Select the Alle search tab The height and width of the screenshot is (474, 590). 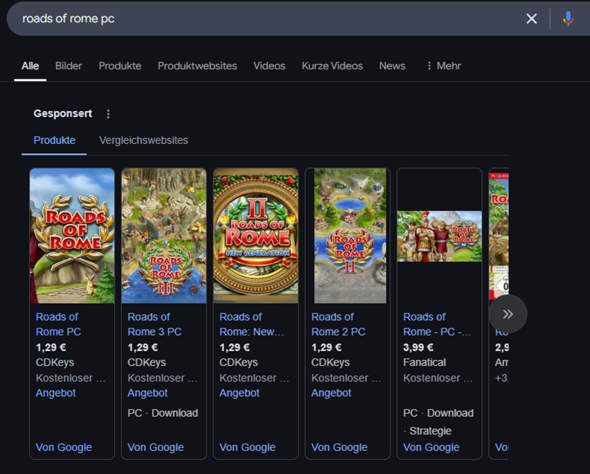tap(30, 66)
